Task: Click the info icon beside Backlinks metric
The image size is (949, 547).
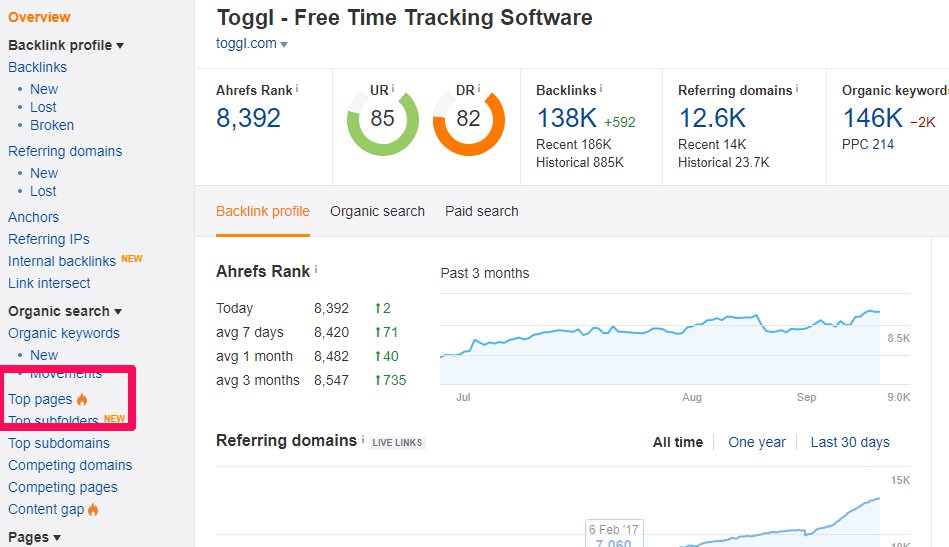Action: pyautogui.click(x=601, y=89)
